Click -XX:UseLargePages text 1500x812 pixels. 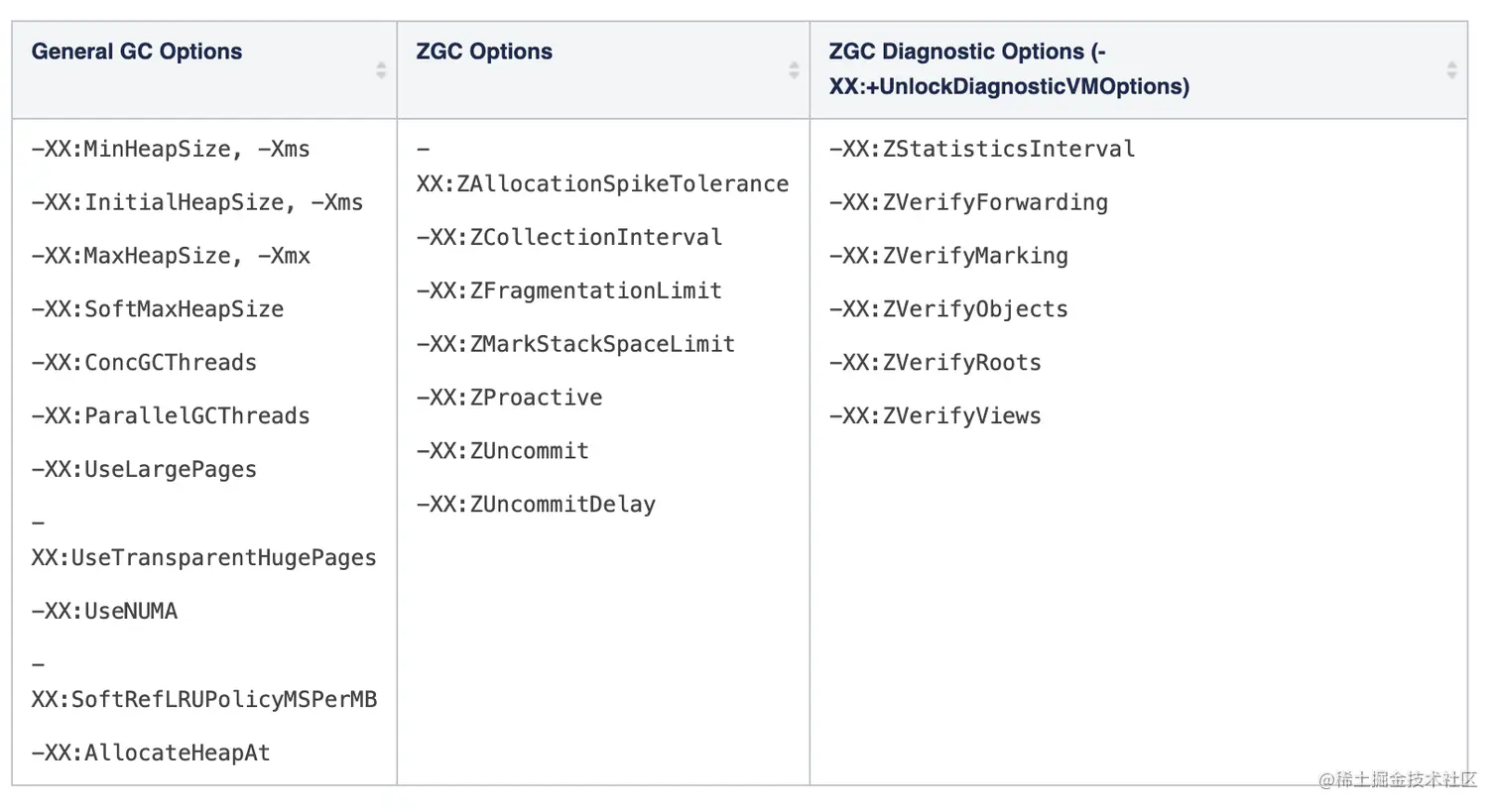coord(144,470)
